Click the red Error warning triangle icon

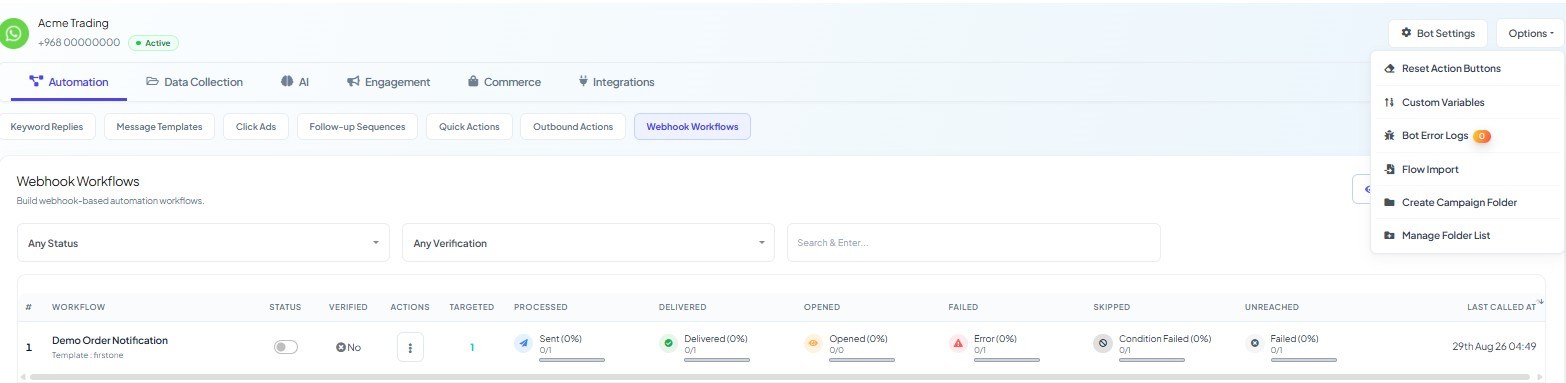click(958, 343)
